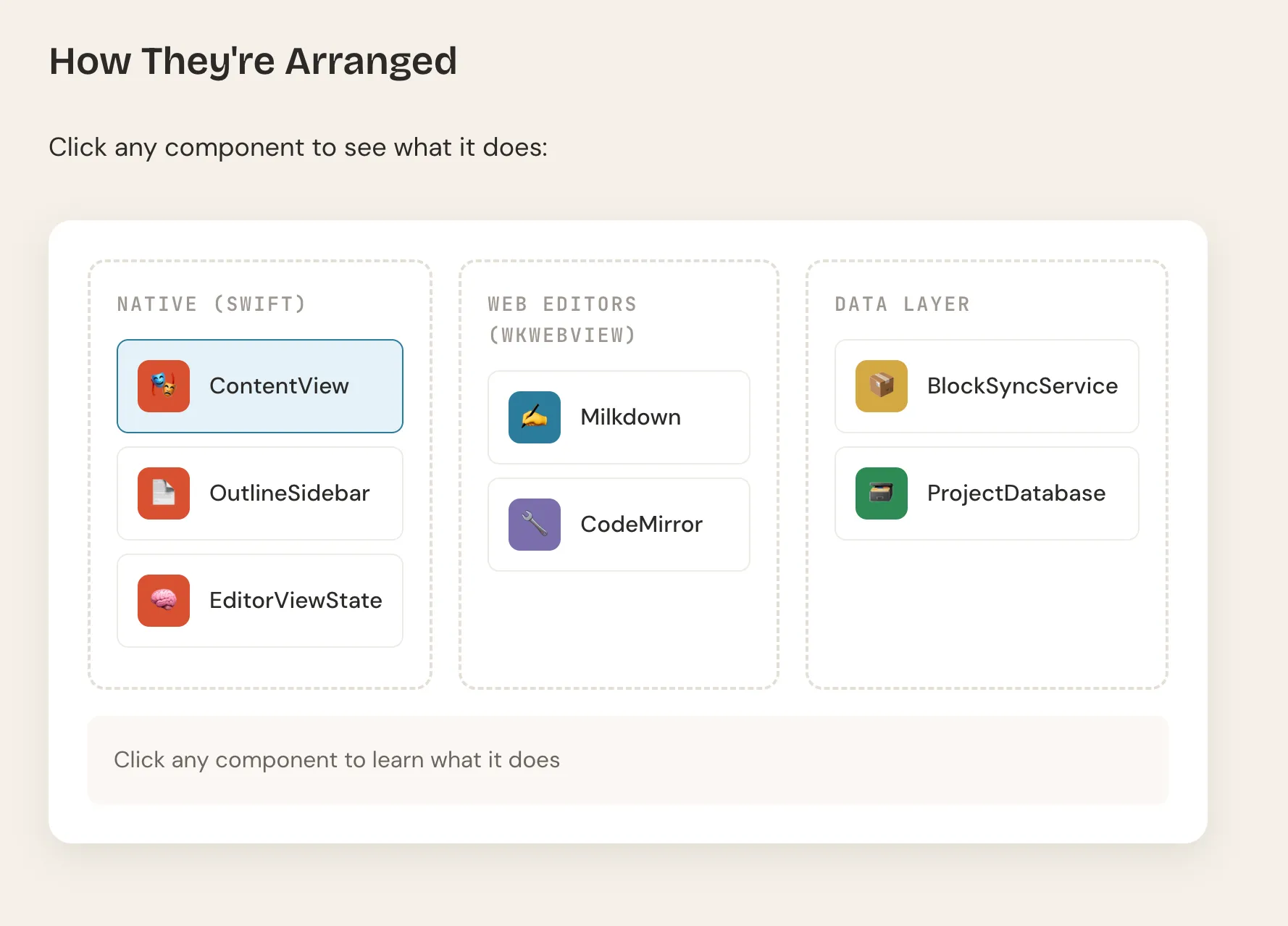Click the file cabinet icon for ProjectDatabase

tap(882, 493)
